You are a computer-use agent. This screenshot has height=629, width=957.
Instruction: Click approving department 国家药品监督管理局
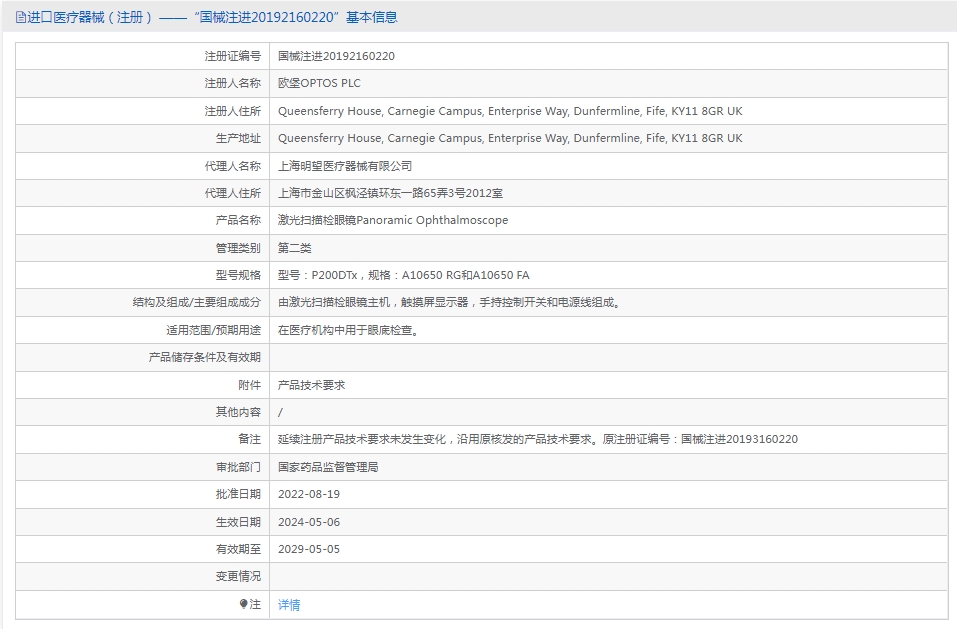(x=328, y=467)
